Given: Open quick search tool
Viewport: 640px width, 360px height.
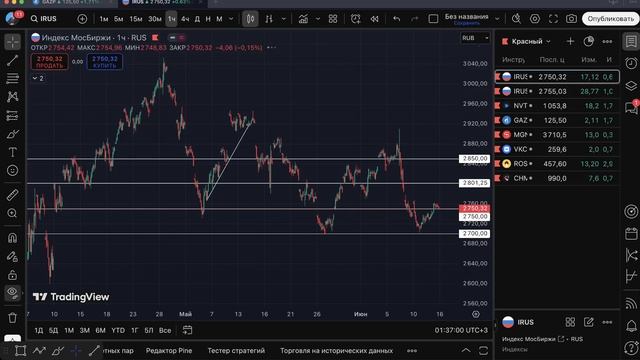Looking at the screenshot, I should coord(516,19).
